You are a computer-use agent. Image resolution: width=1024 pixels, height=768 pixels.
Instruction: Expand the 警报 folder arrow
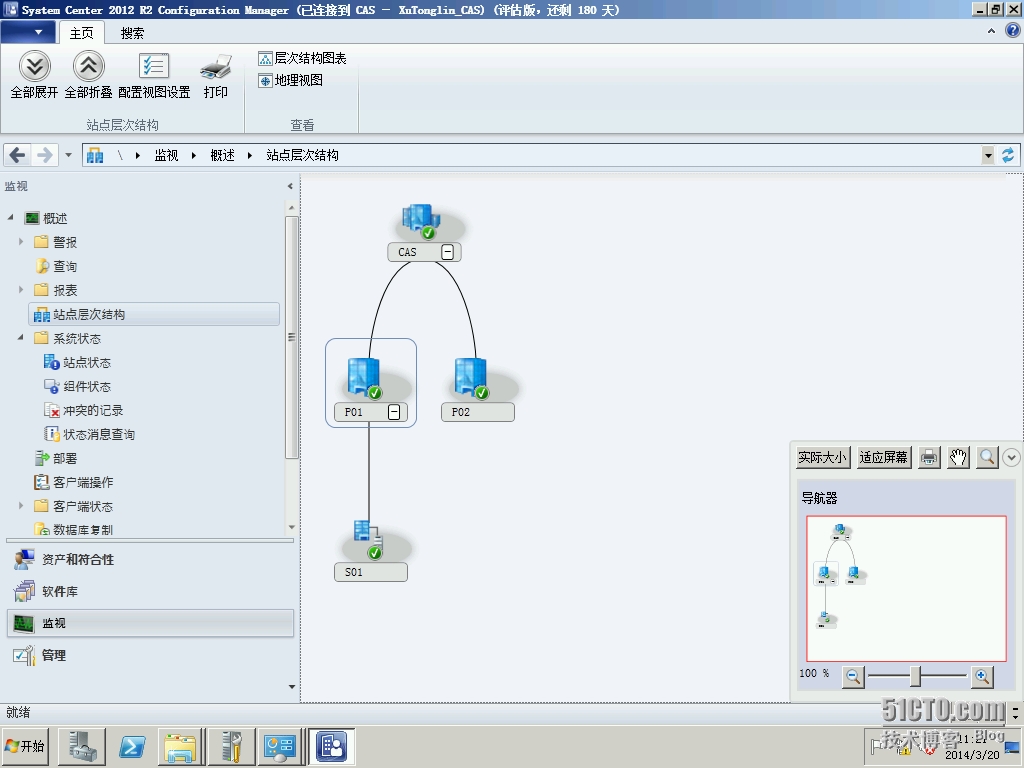click(21, 242)
